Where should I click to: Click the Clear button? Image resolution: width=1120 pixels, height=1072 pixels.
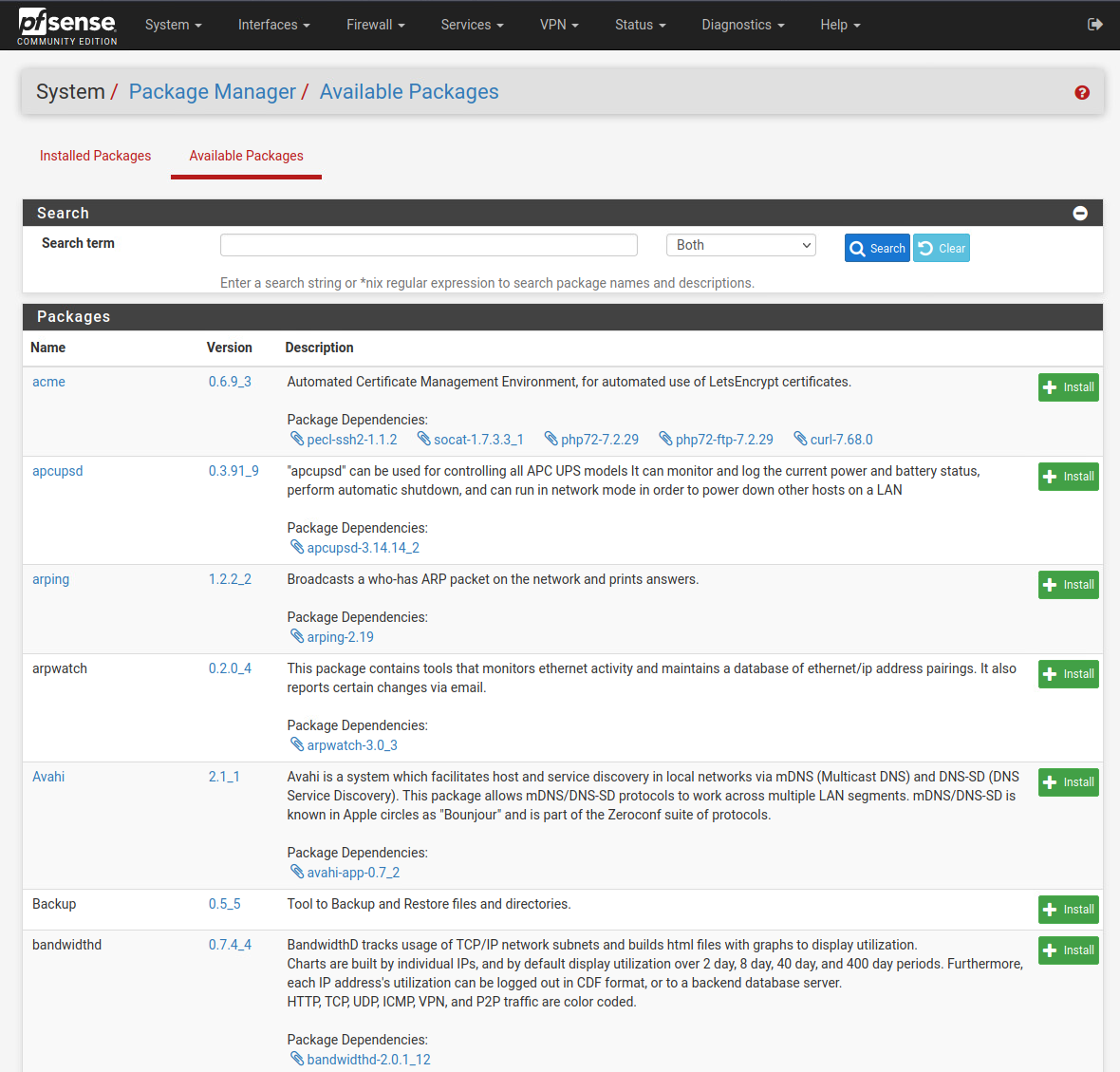942,248
